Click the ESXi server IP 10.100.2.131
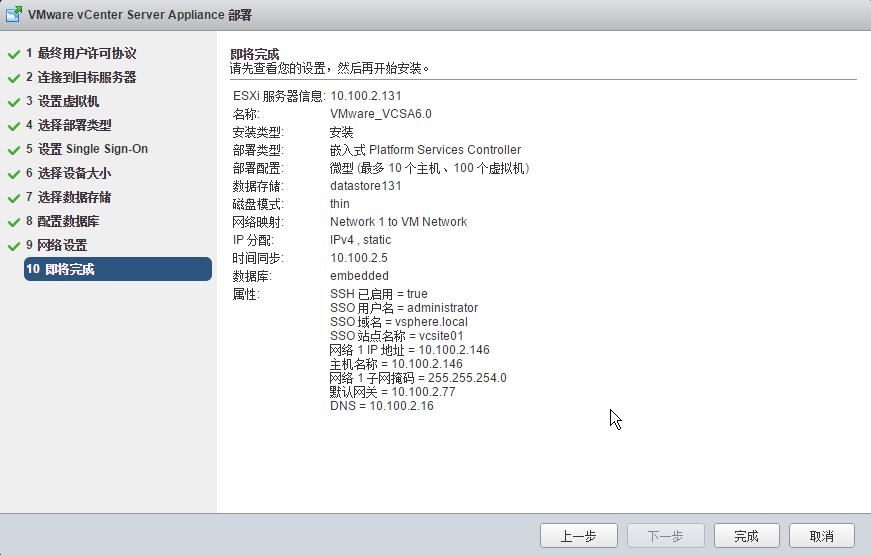This screenshot has height=555, width=871. 366,96
